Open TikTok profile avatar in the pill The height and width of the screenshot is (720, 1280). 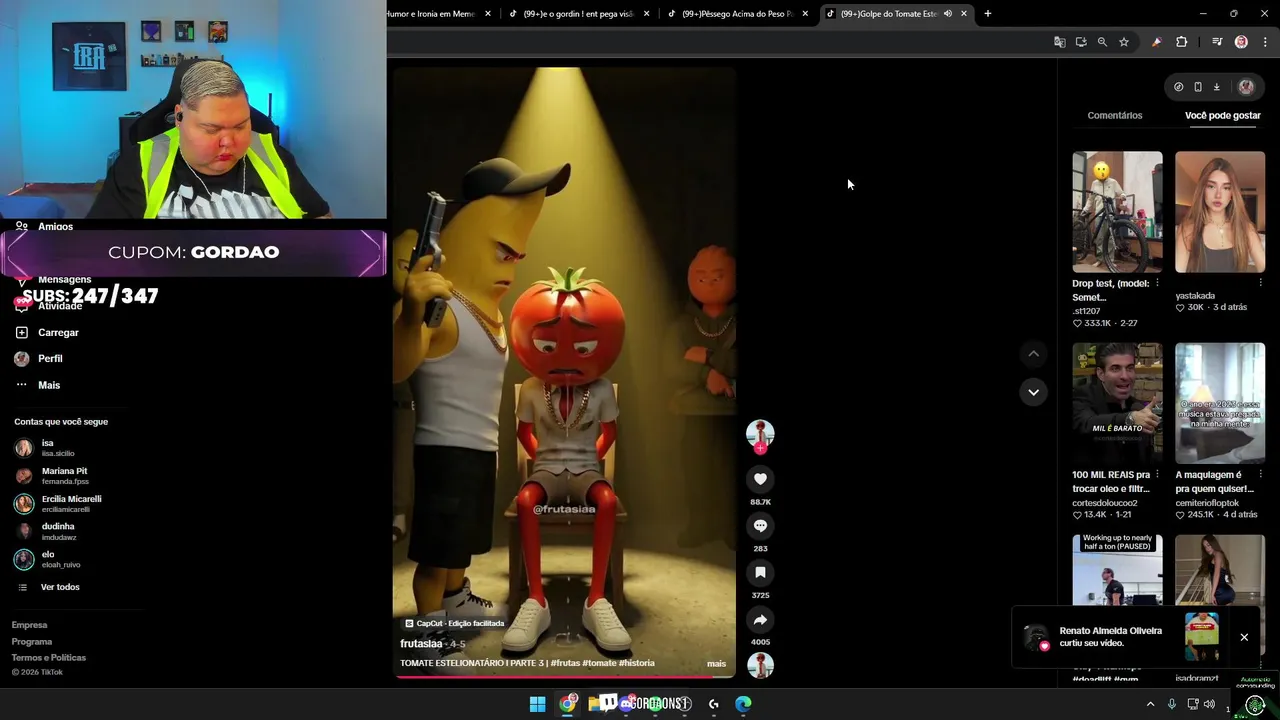tap(1246, 87)
